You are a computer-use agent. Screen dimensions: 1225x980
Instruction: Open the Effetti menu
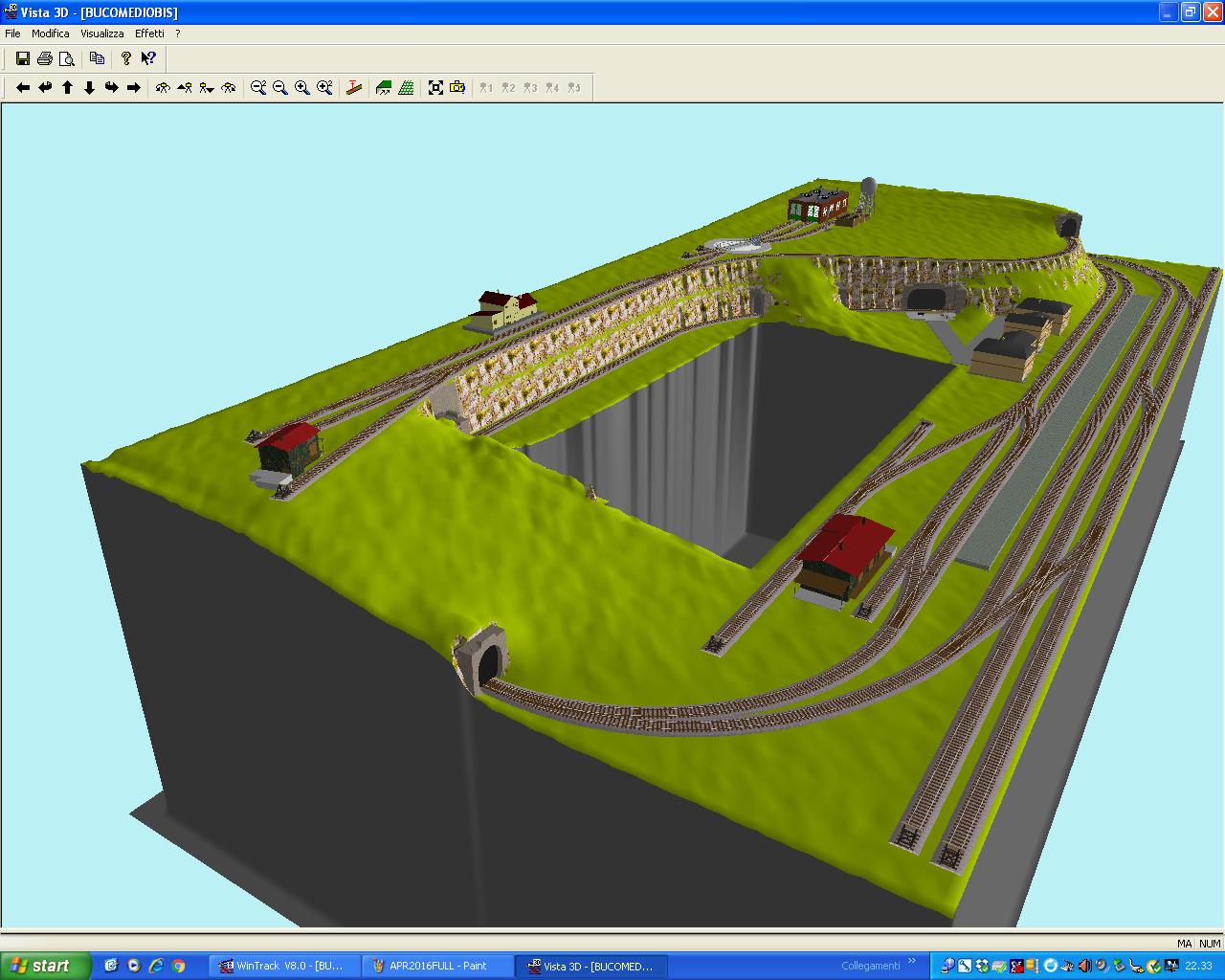click(149, 33)
